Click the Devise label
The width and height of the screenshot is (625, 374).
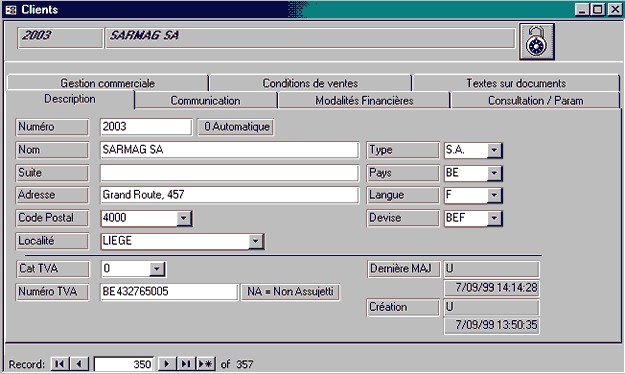(403, 218)
